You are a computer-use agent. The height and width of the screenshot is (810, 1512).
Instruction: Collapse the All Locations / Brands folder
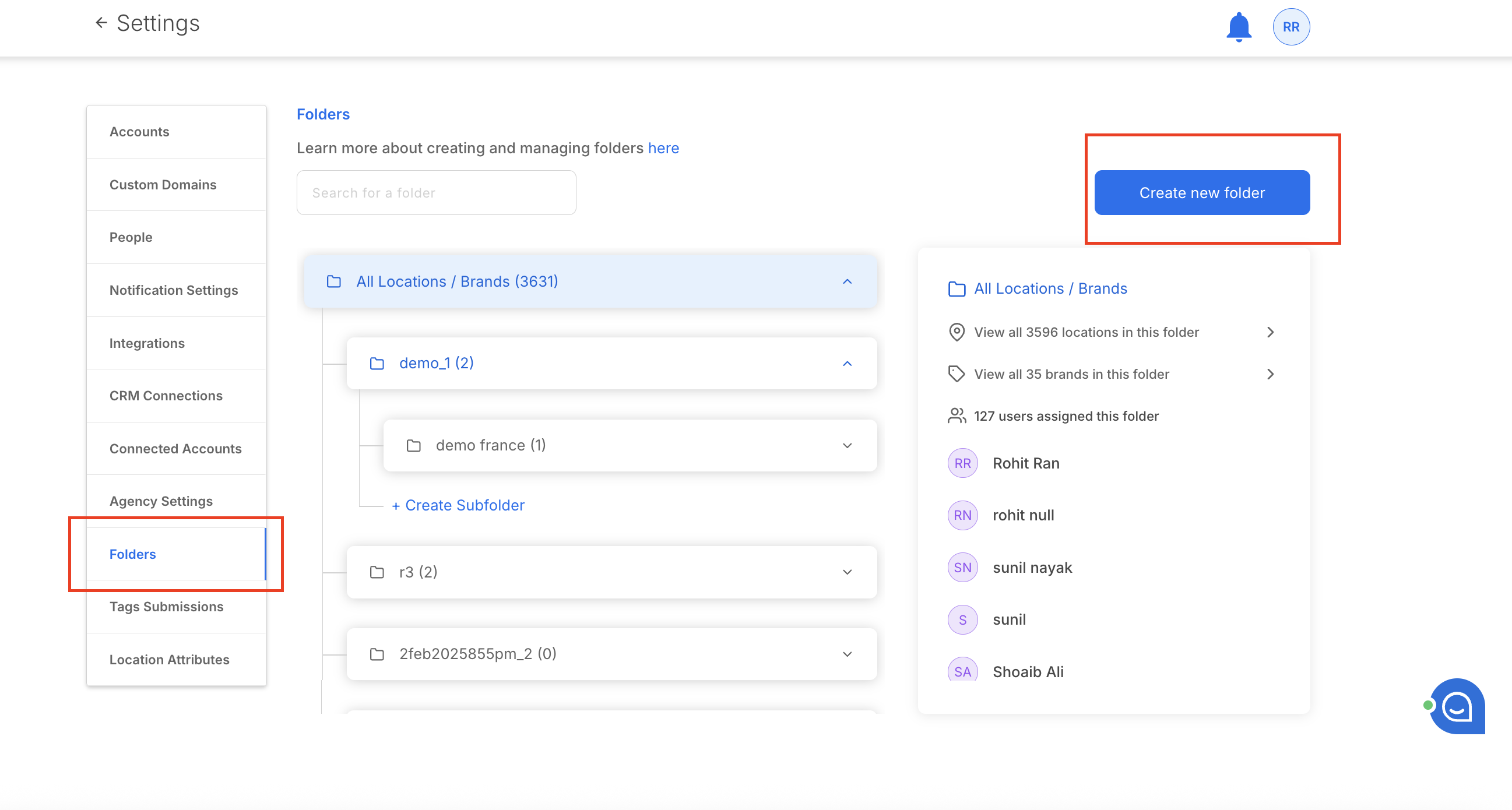847,281
